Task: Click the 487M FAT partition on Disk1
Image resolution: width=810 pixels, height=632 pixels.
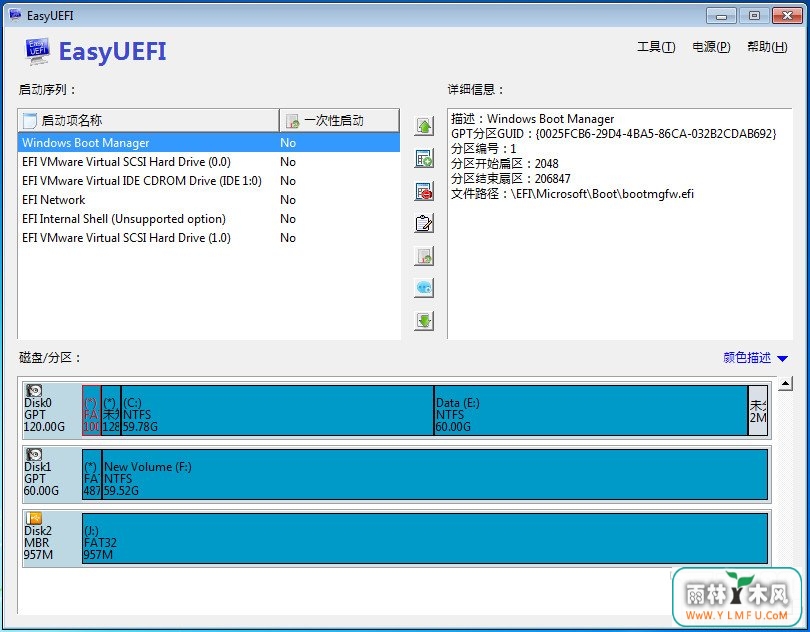Action: coord(92,474)
